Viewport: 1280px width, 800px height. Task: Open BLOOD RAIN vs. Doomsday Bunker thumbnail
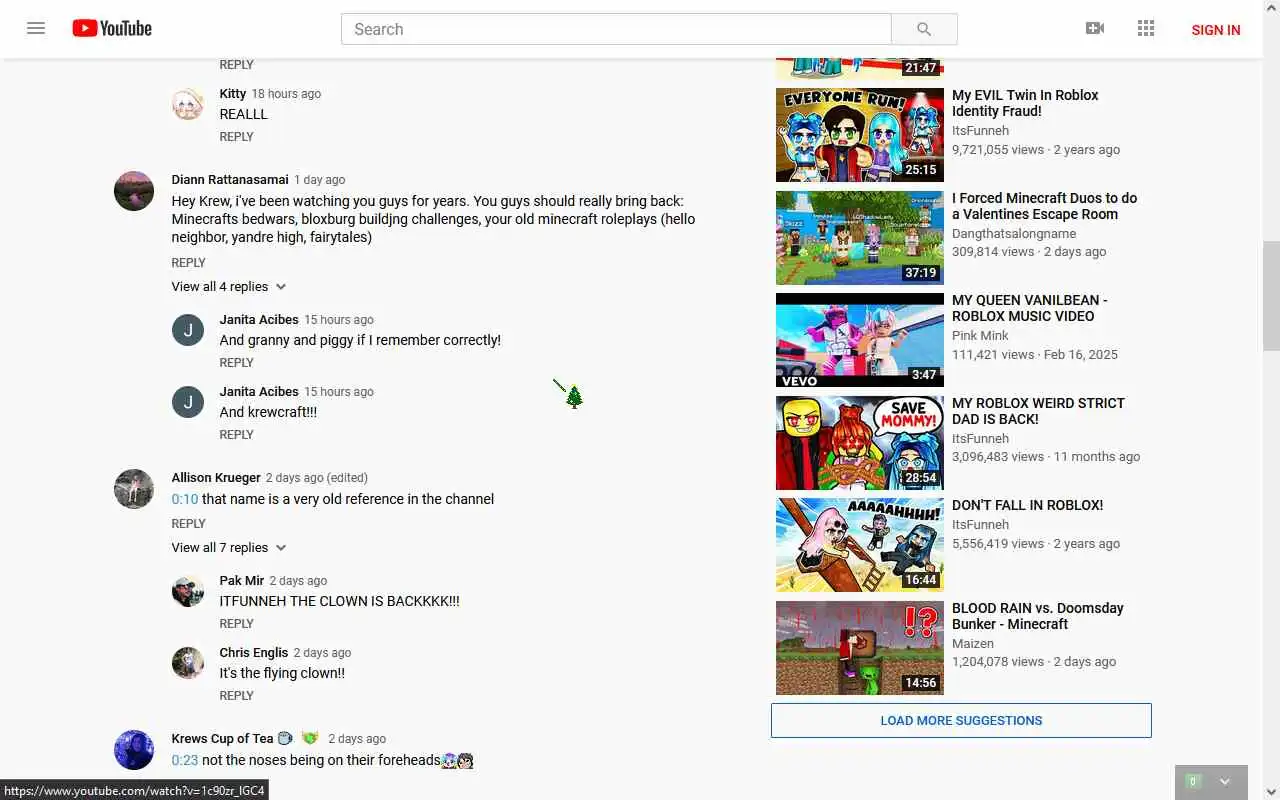tap(860, 648)
